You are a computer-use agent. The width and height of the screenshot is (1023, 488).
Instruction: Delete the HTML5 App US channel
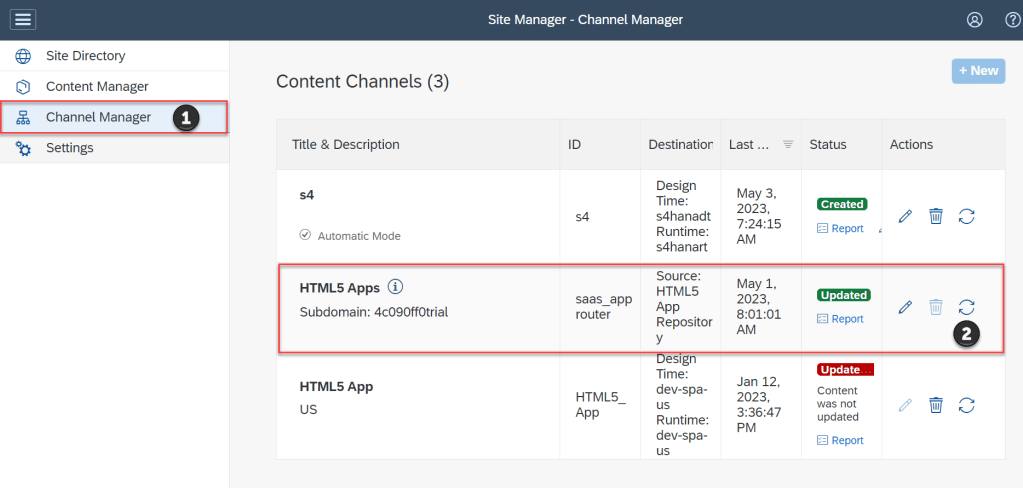[936, 405]
